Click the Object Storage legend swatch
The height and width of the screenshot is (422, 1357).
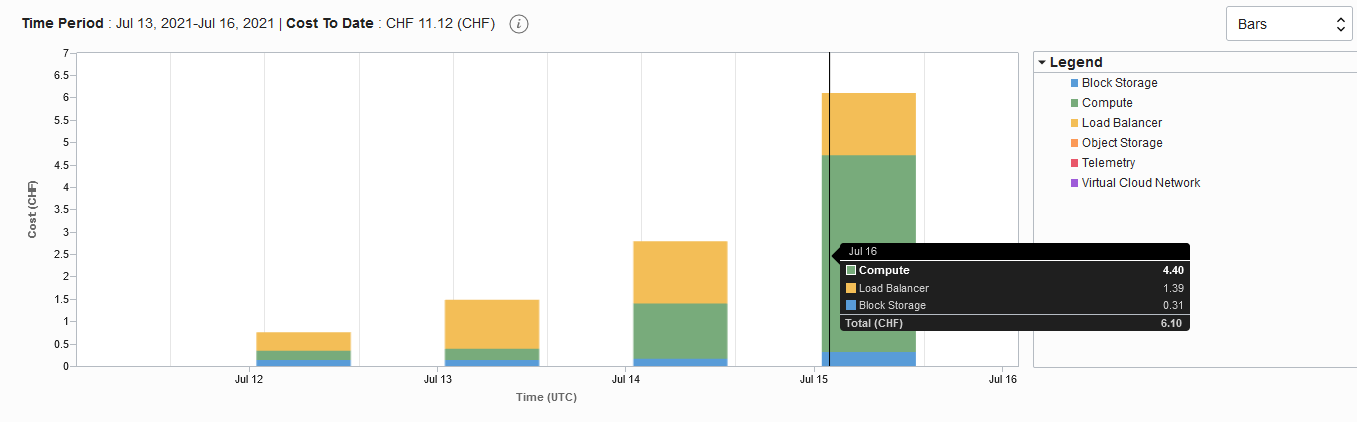tap(1075, 143)
